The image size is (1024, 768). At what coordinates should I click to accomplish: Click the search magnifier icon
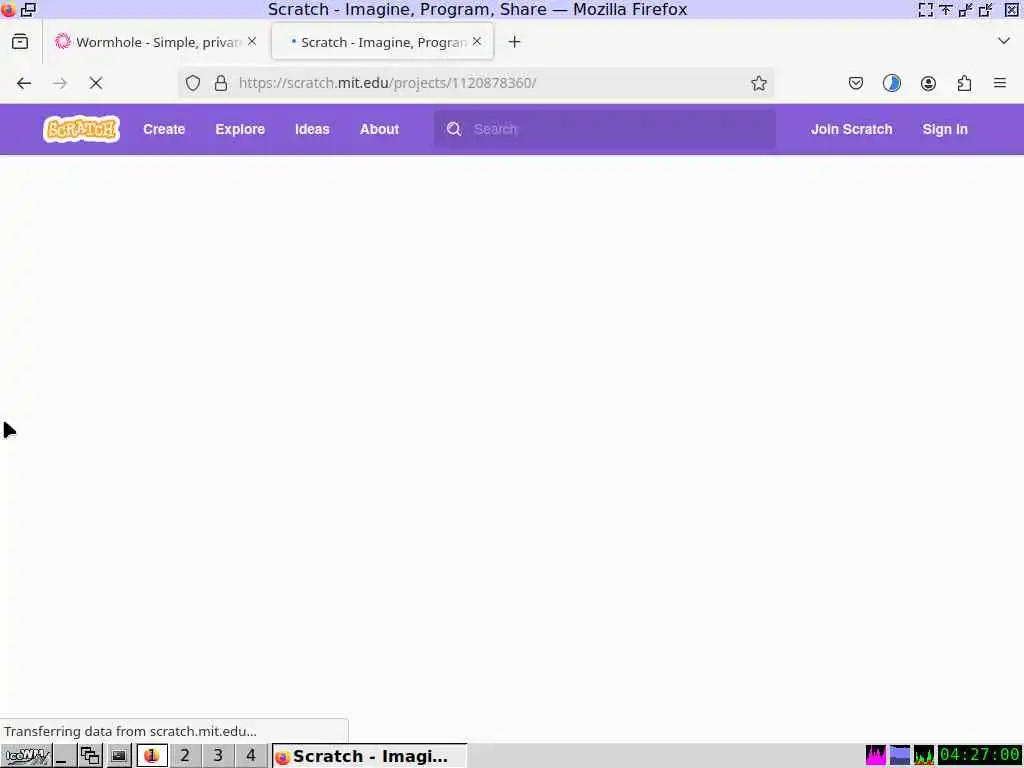(x=454, y=129)
